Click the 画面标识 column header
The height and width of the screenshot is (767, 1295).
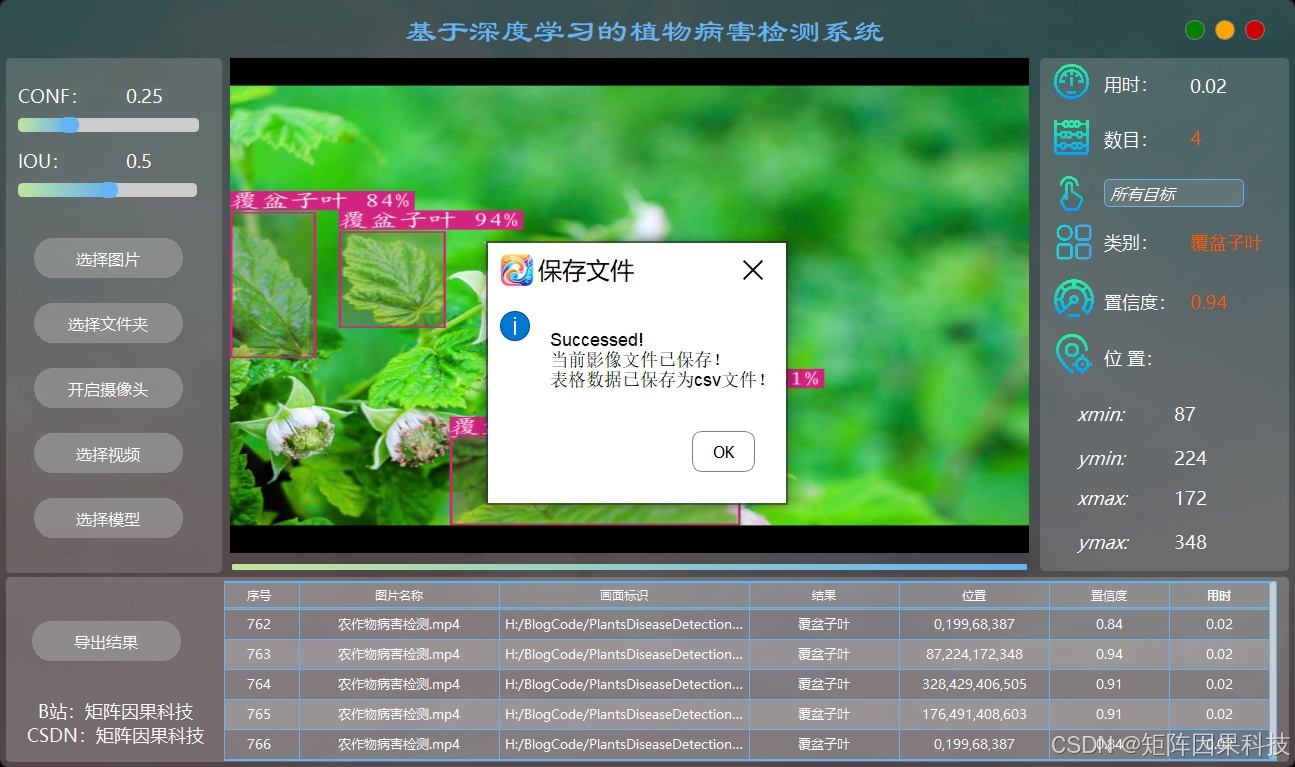(x=624, y=595)
